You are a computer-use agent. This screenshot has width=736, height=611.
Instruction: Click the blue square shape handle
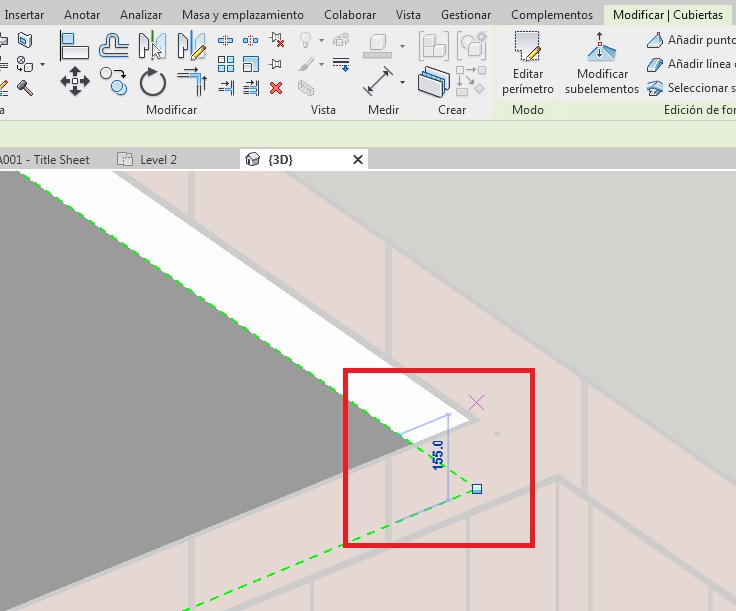pyautogui.click(x=477, y=489)
